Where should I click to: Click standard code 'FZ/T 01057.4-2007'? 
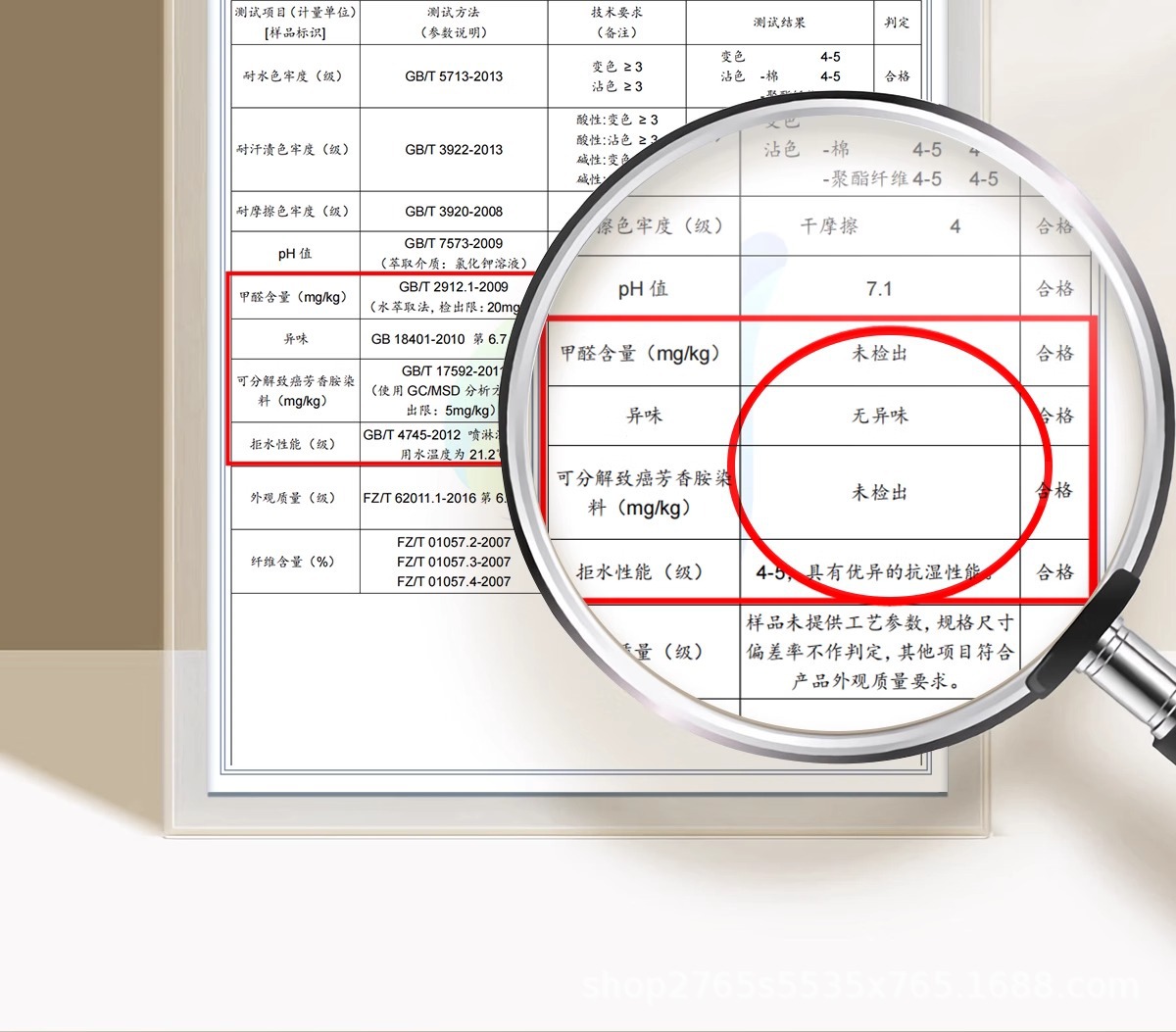tap(454, 581)
